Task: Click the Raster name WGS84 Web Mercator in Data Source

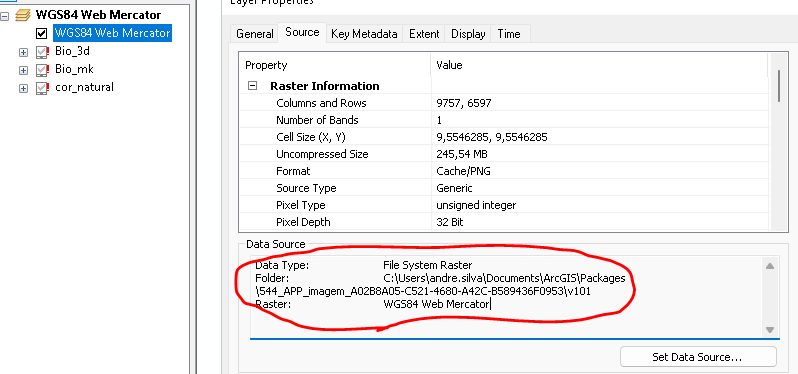Action: point(436,304)
